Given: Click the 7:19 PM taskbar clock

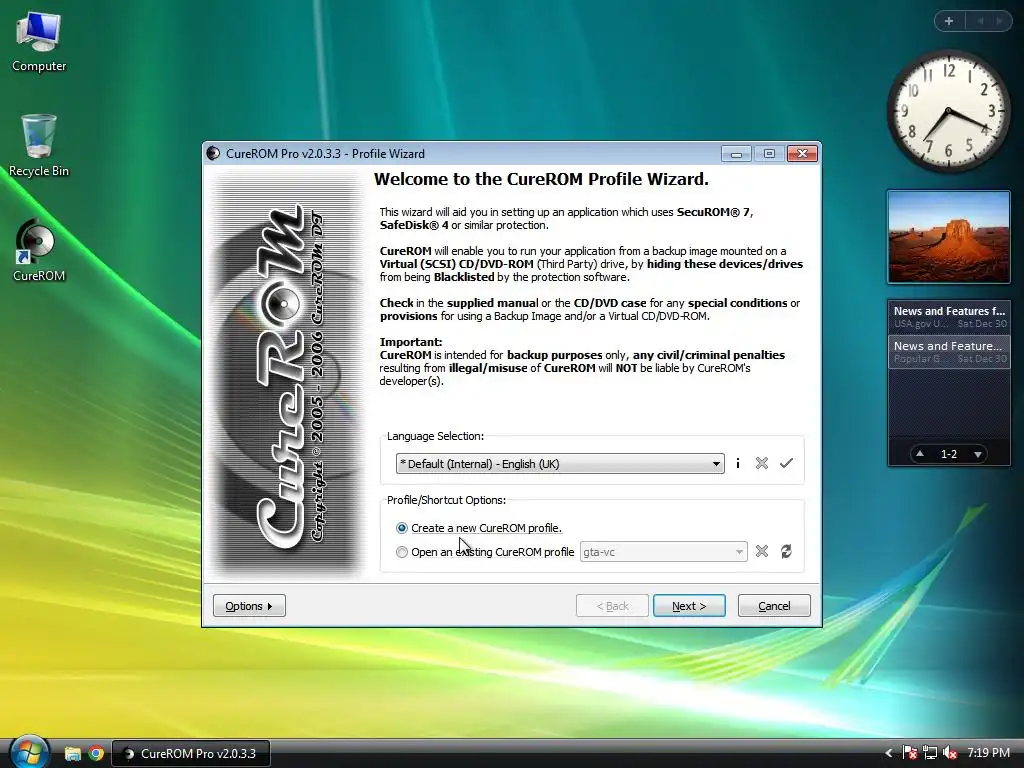Looking at the screenshot, I should point(988,753).
